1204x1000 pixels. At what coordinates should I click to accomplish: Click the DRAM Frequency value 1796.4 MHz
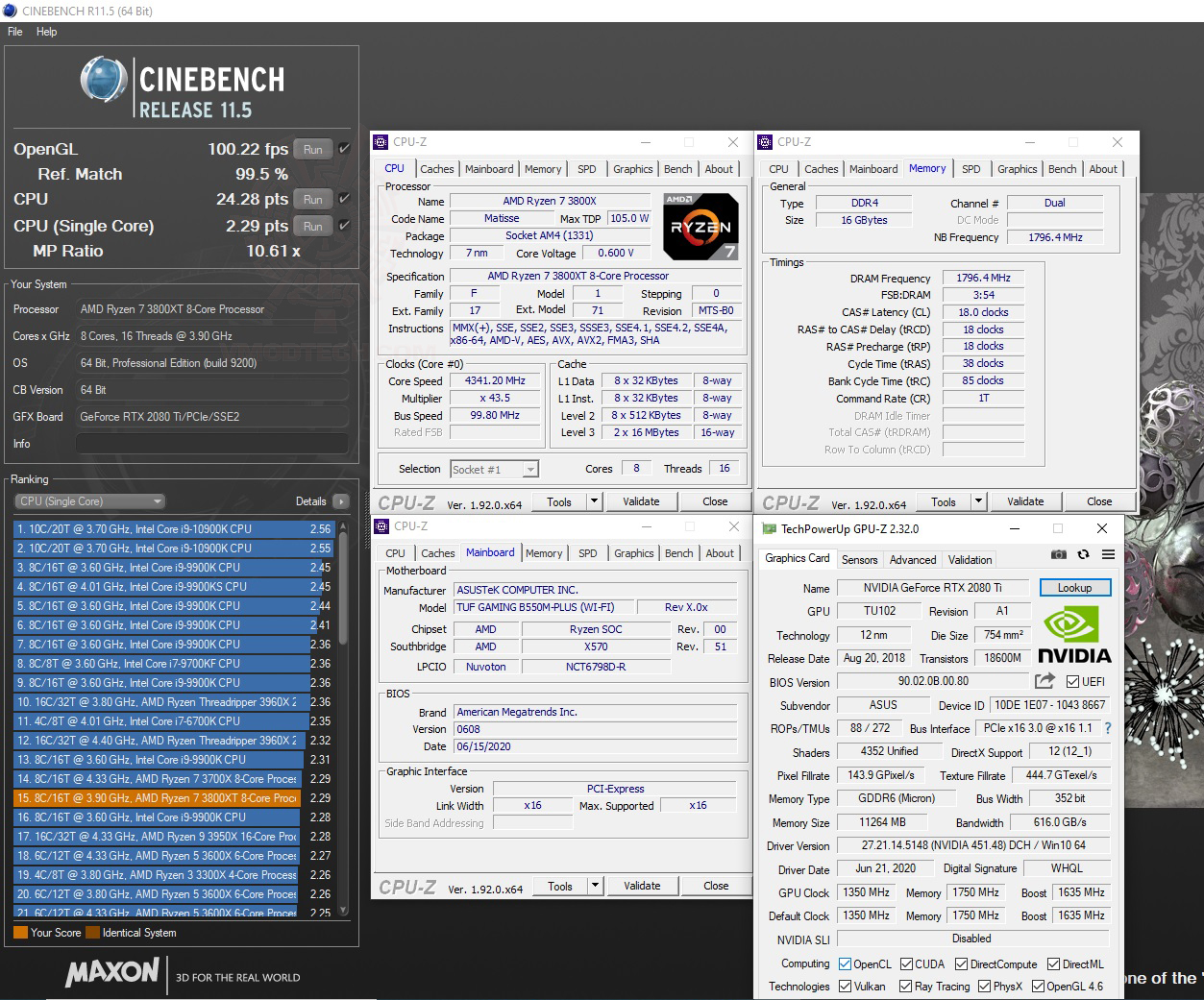(983, 278)
